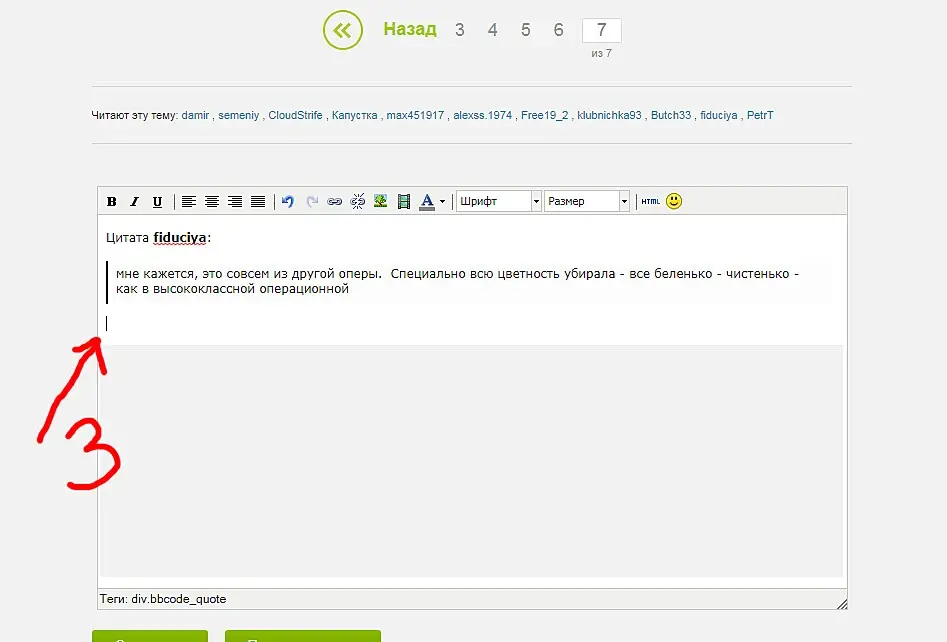
Task: Open user profile klubnichka93
Action: [609, 115]
